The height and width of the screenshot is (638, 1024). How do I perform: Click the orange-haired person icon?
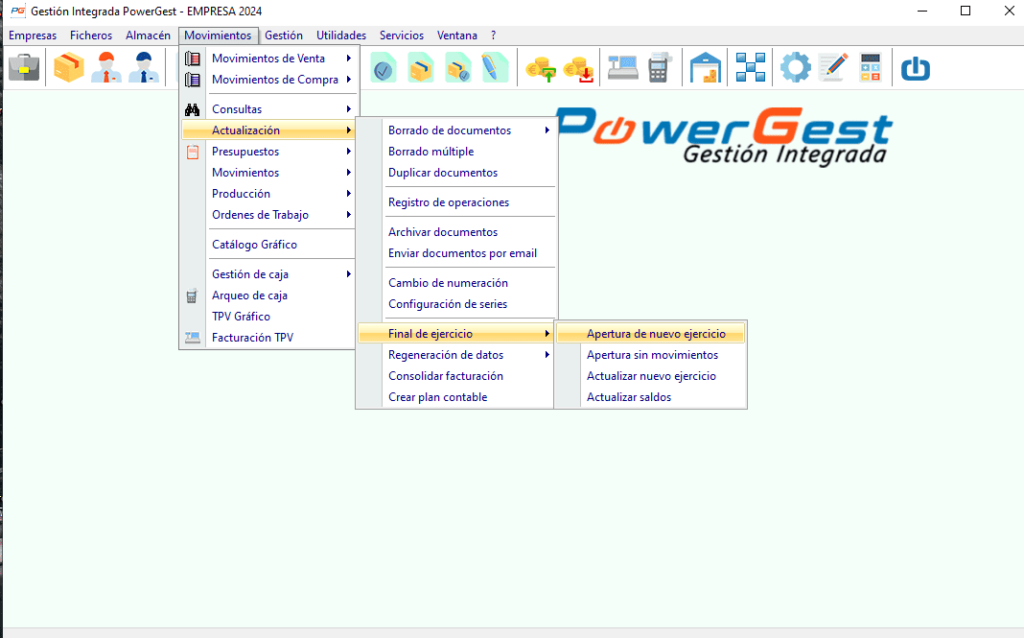[106, 67]
